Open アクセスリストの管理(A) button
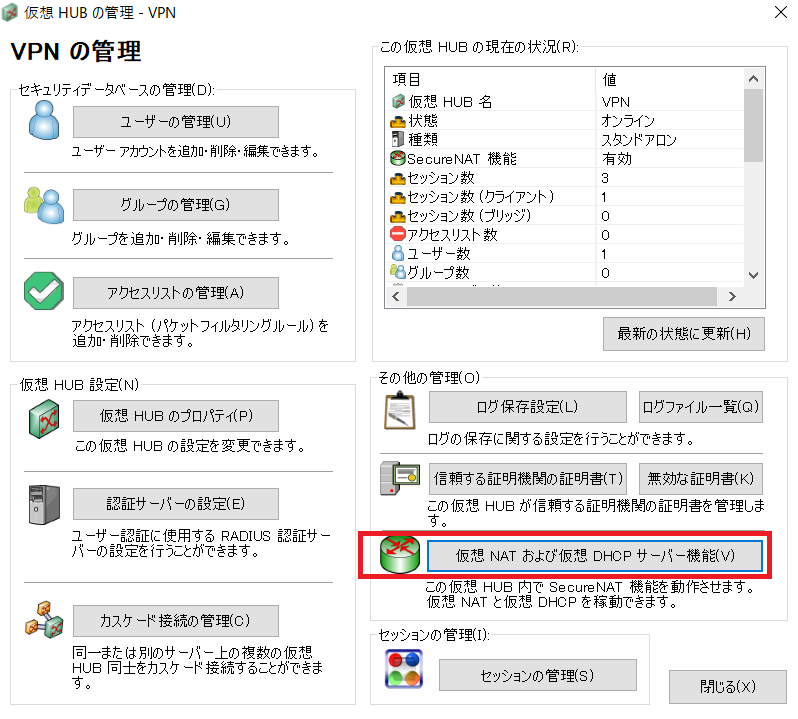The width and height of the screenshot is (798, 719). [x=176, y=293]
